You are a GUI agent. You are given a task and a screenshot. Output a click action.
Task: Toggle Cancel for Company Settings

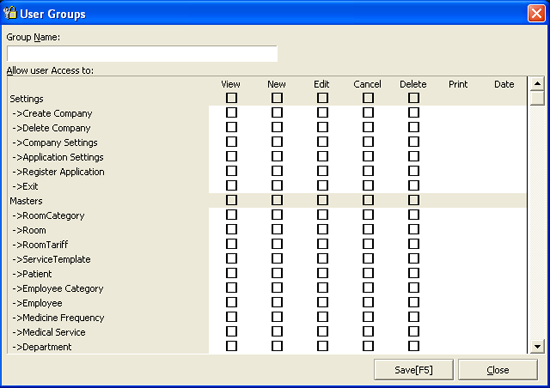point(368,142)
